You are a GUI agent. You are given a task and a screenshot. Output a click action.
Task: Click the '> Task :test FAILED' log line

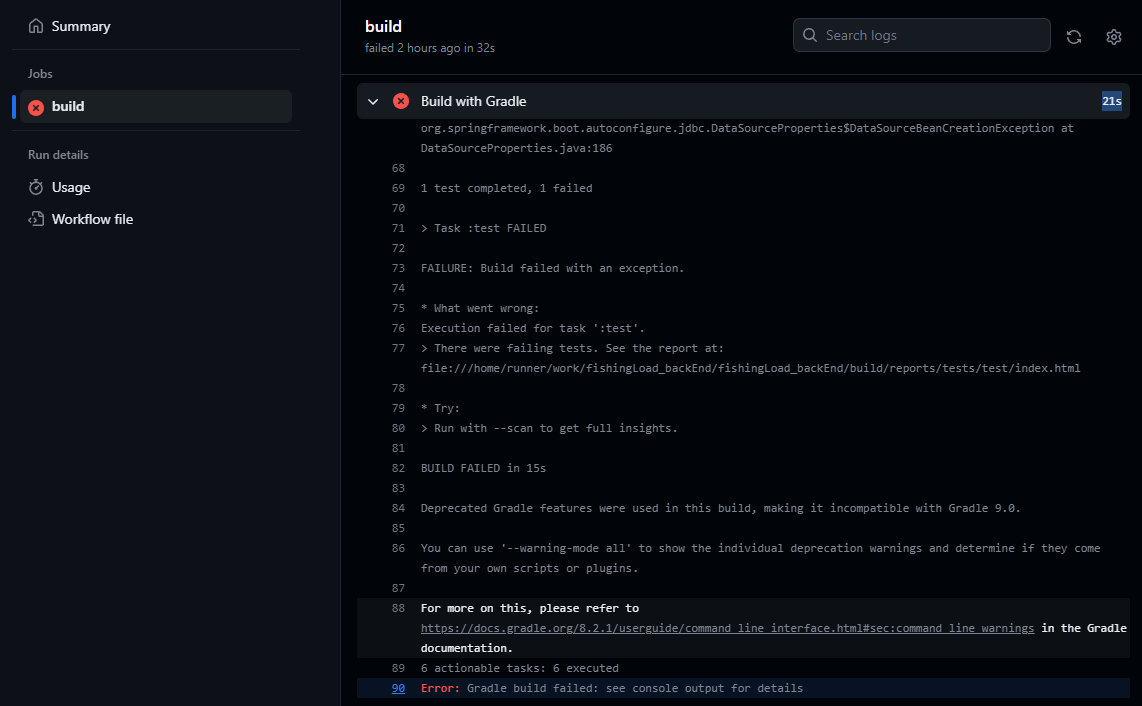(484, 228)
